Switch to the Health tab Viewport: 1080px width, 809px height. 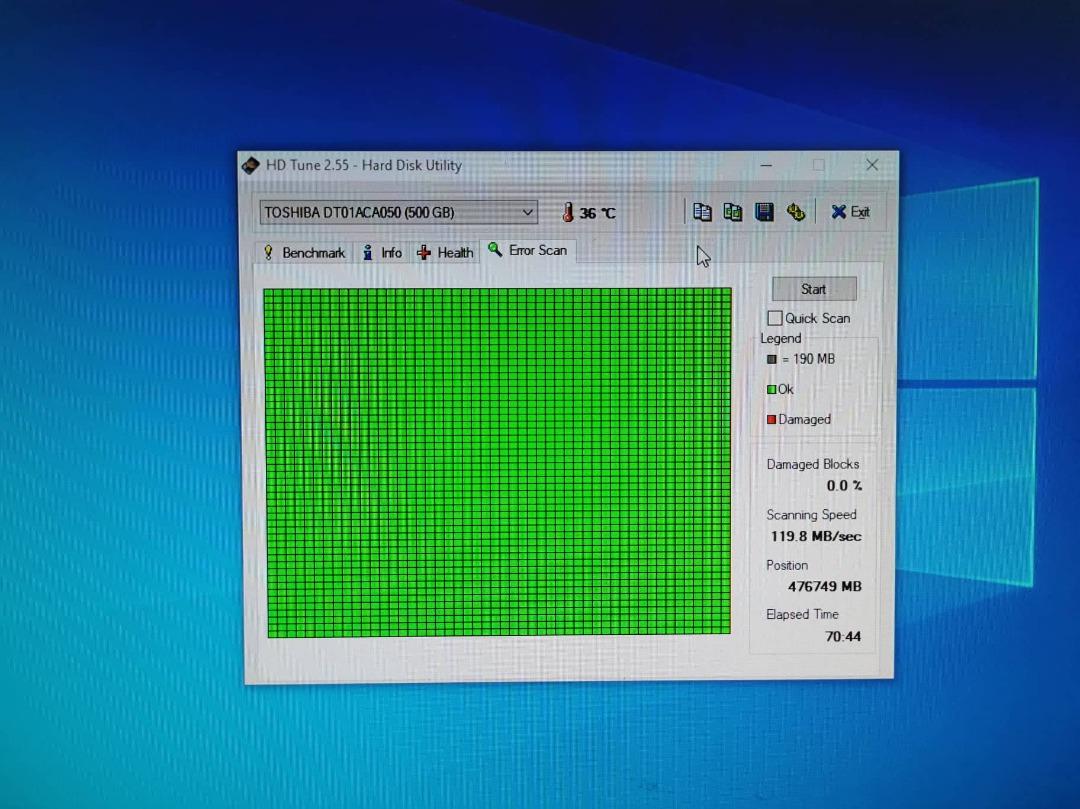(445, 253)
